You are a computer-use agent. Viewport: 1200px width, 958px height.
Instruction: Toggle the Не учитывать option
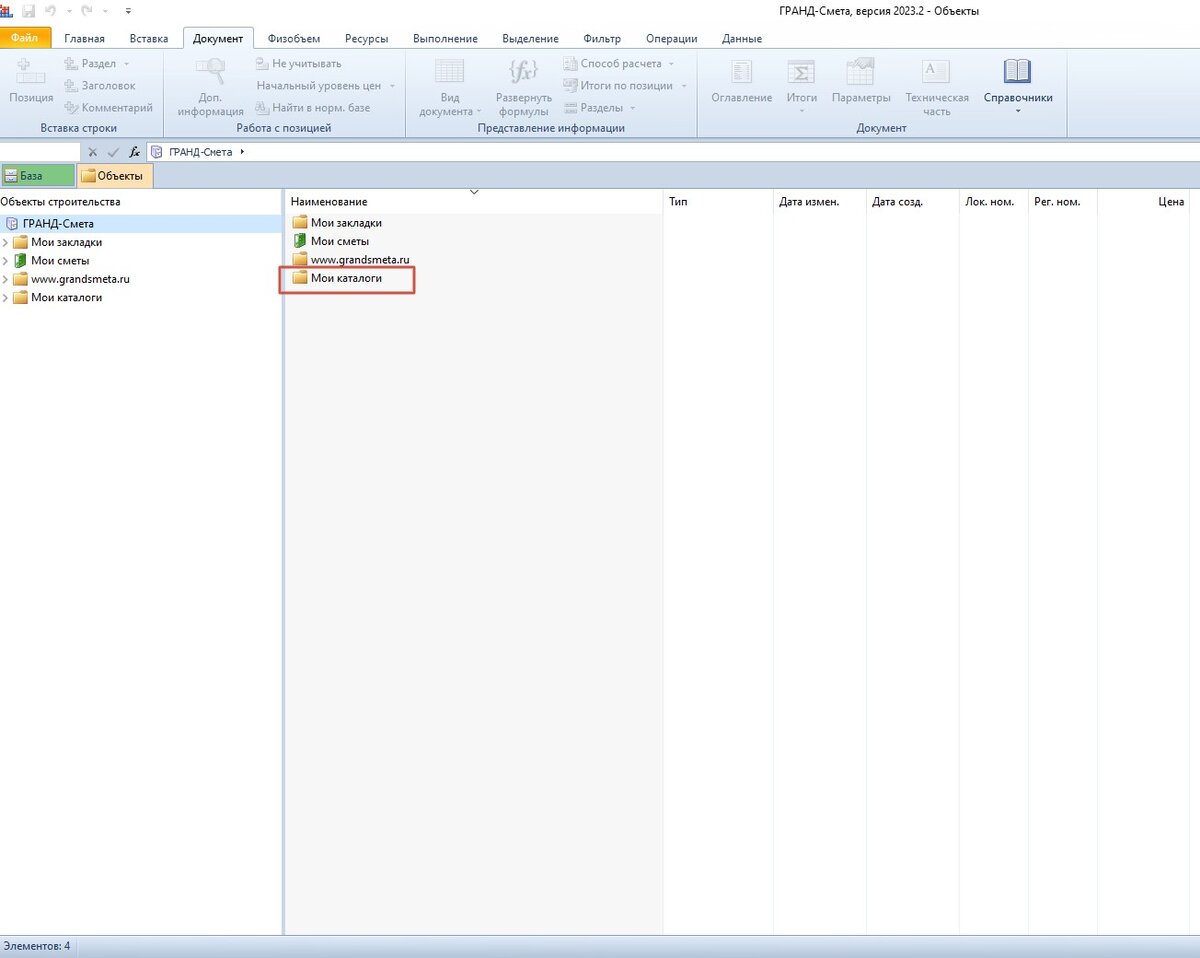coord(298,63)
